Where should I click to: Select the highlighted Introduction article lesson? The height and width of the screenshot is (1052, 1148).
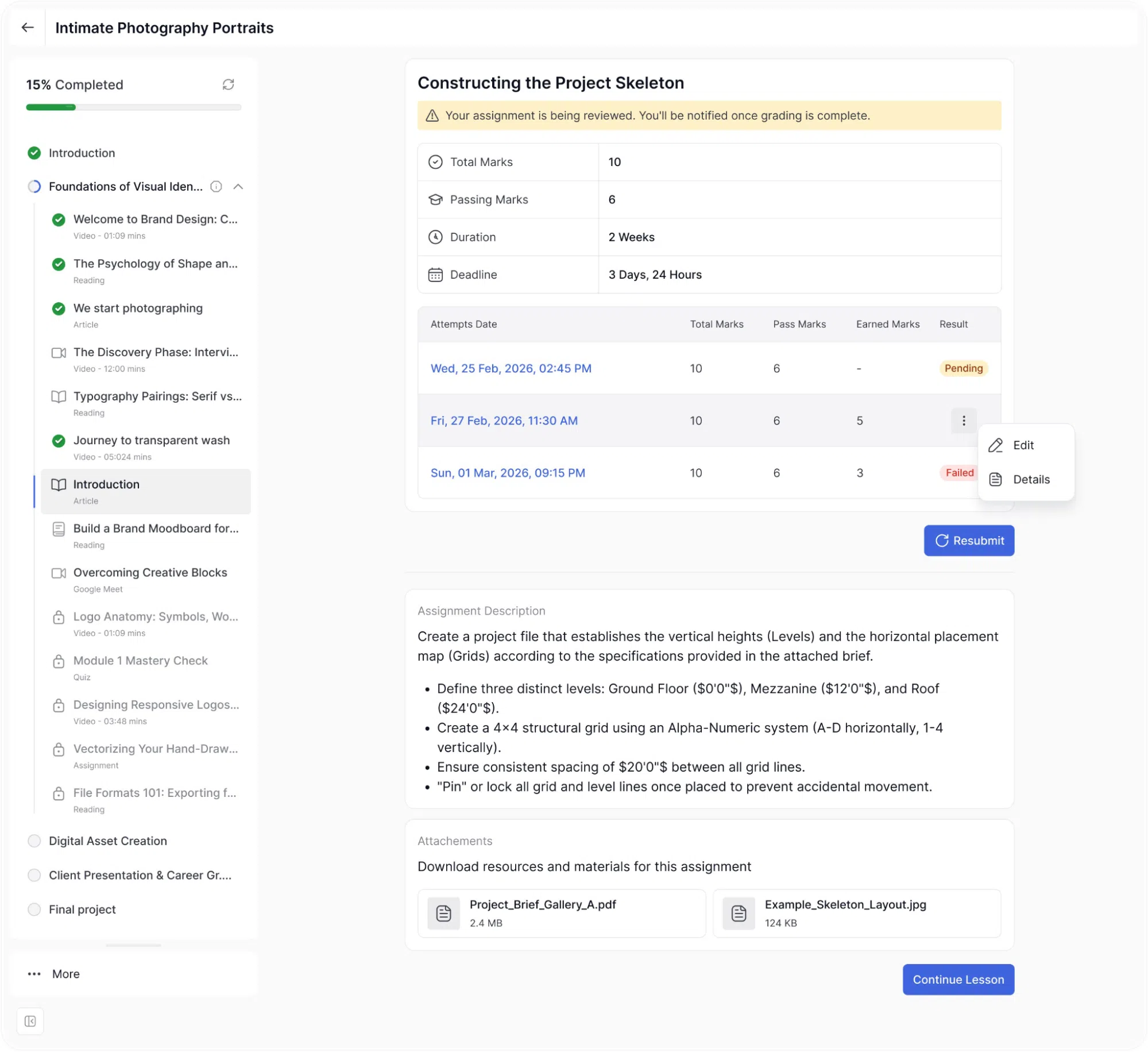tap(146, 492)
